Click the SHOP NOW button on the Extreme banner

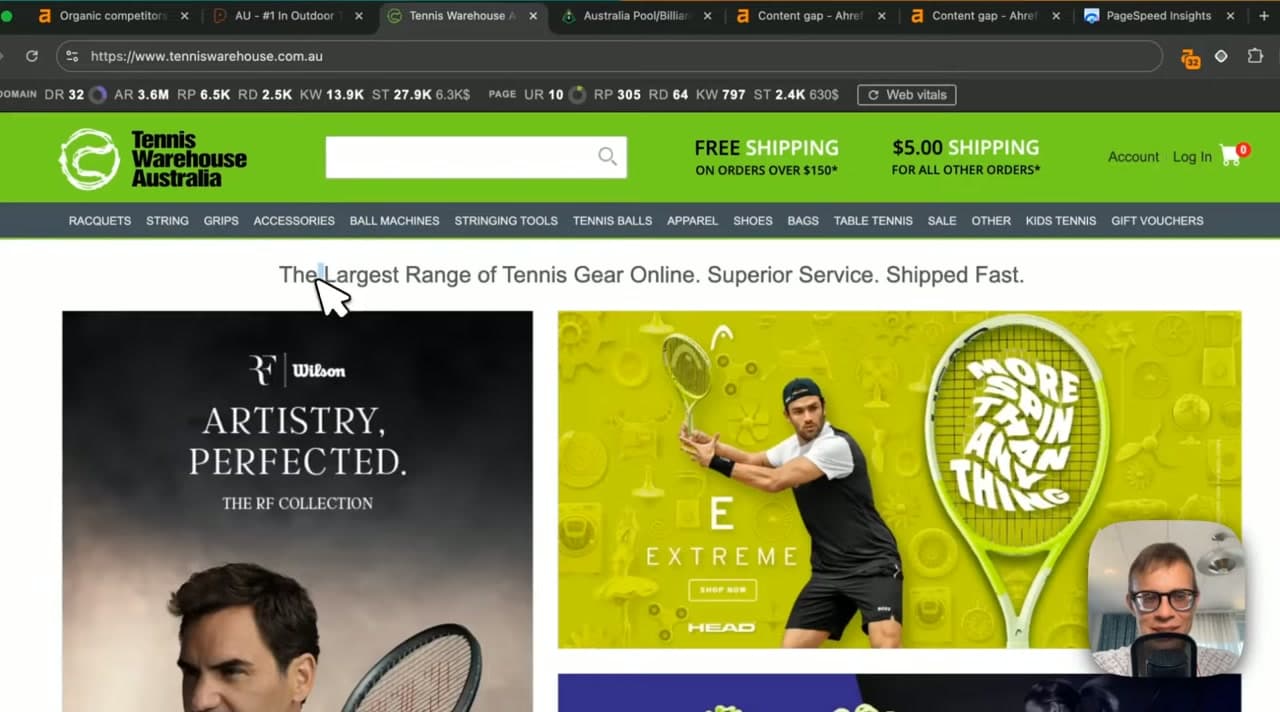pyautogui.click(x=723, y=590)
